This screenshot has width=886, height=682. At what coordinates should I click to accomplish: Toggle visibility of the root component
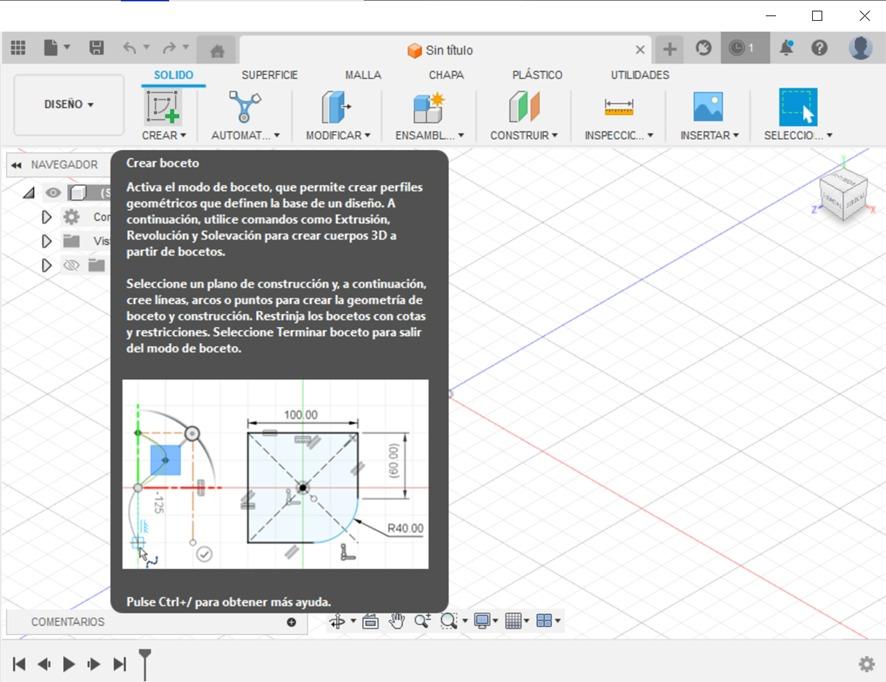[53, 193]
